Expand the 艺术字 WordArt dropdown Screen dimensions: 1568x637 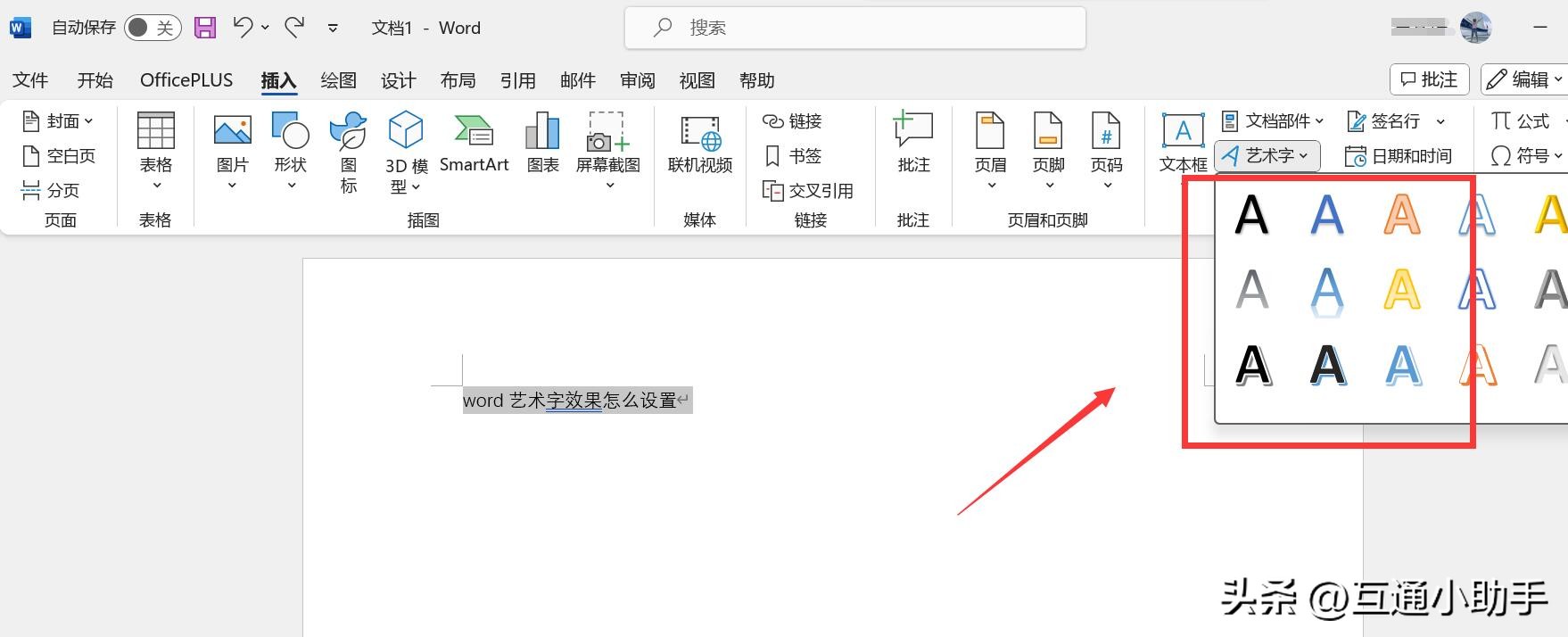click(x=1267, y=155)
